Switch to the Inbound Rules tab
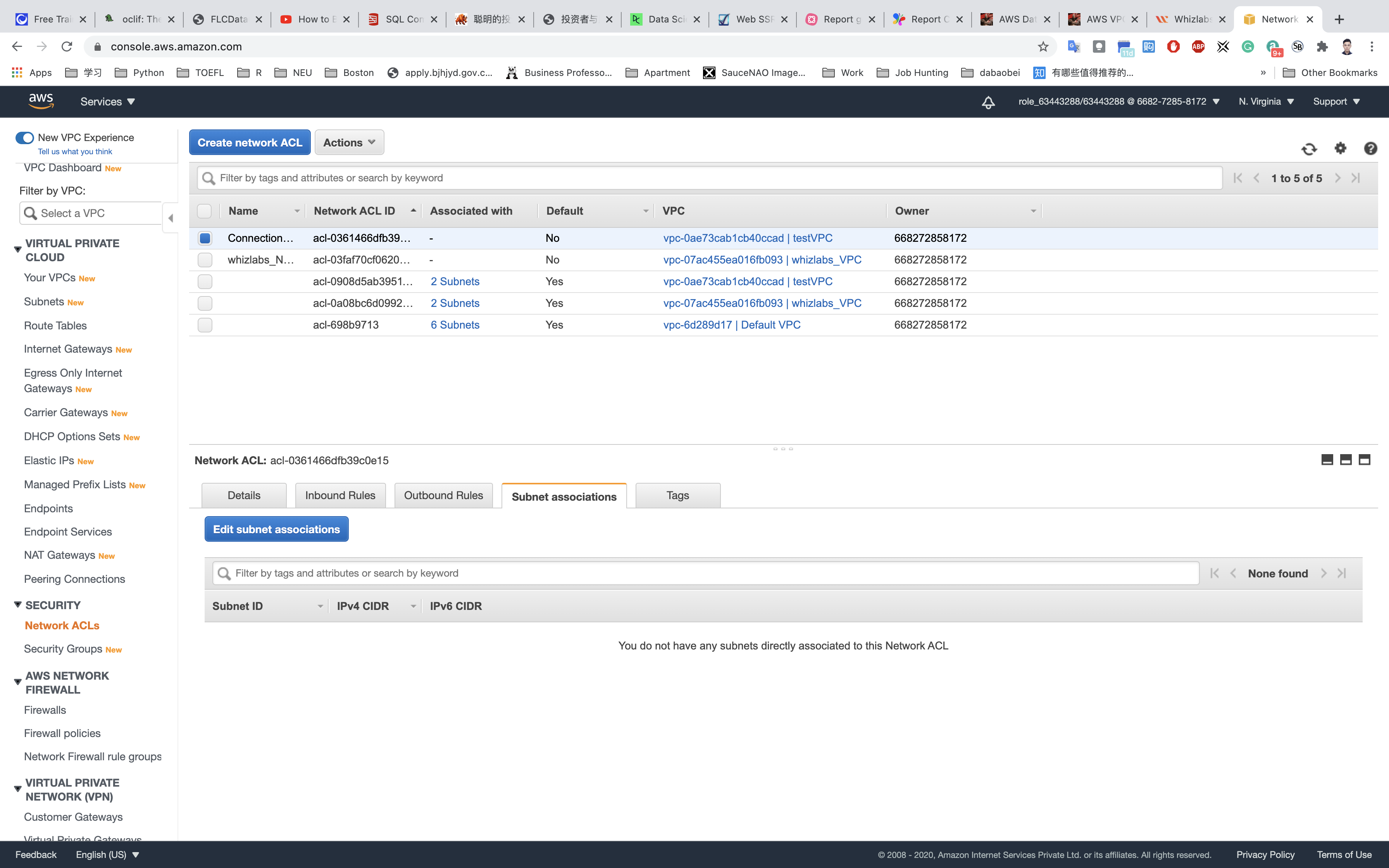The width and height of the screenshot is (1389, 868). coord(340,496)
